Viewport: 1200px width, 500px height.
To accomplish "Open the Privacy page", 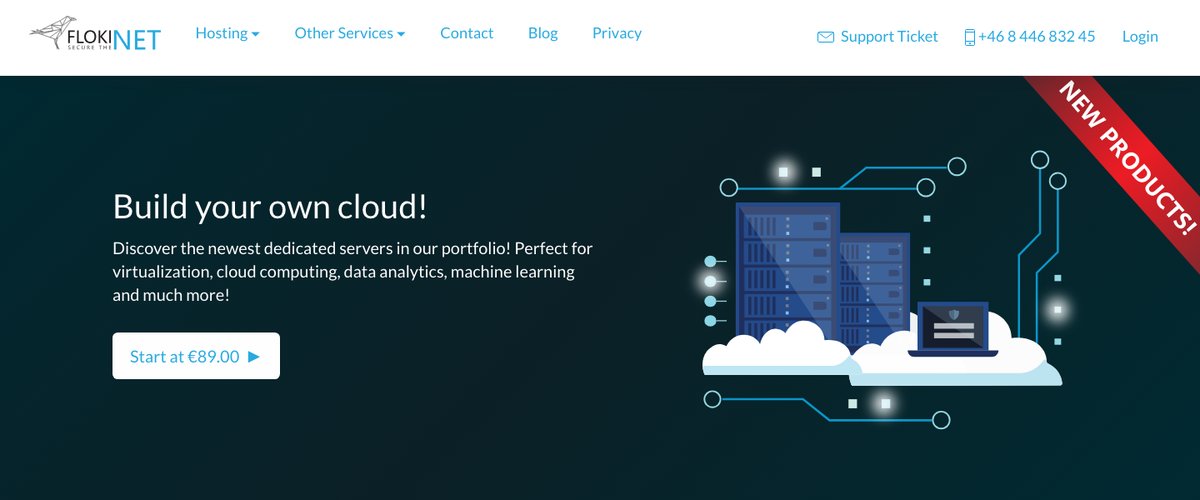I will pyautogui.click(x=617, y=33).
